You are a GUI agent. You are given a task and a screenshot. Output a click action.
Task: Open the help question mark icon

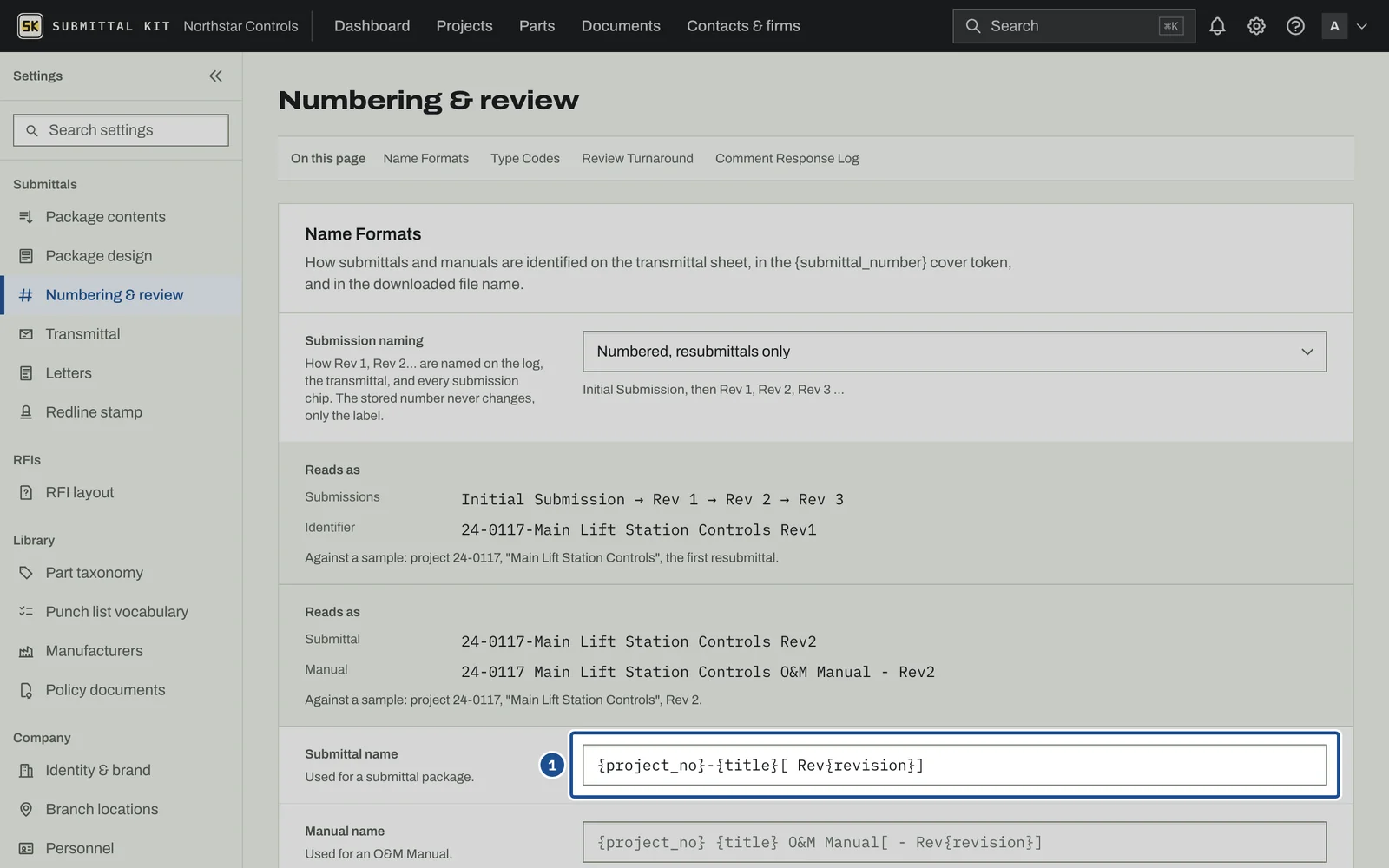(1295, 26)
